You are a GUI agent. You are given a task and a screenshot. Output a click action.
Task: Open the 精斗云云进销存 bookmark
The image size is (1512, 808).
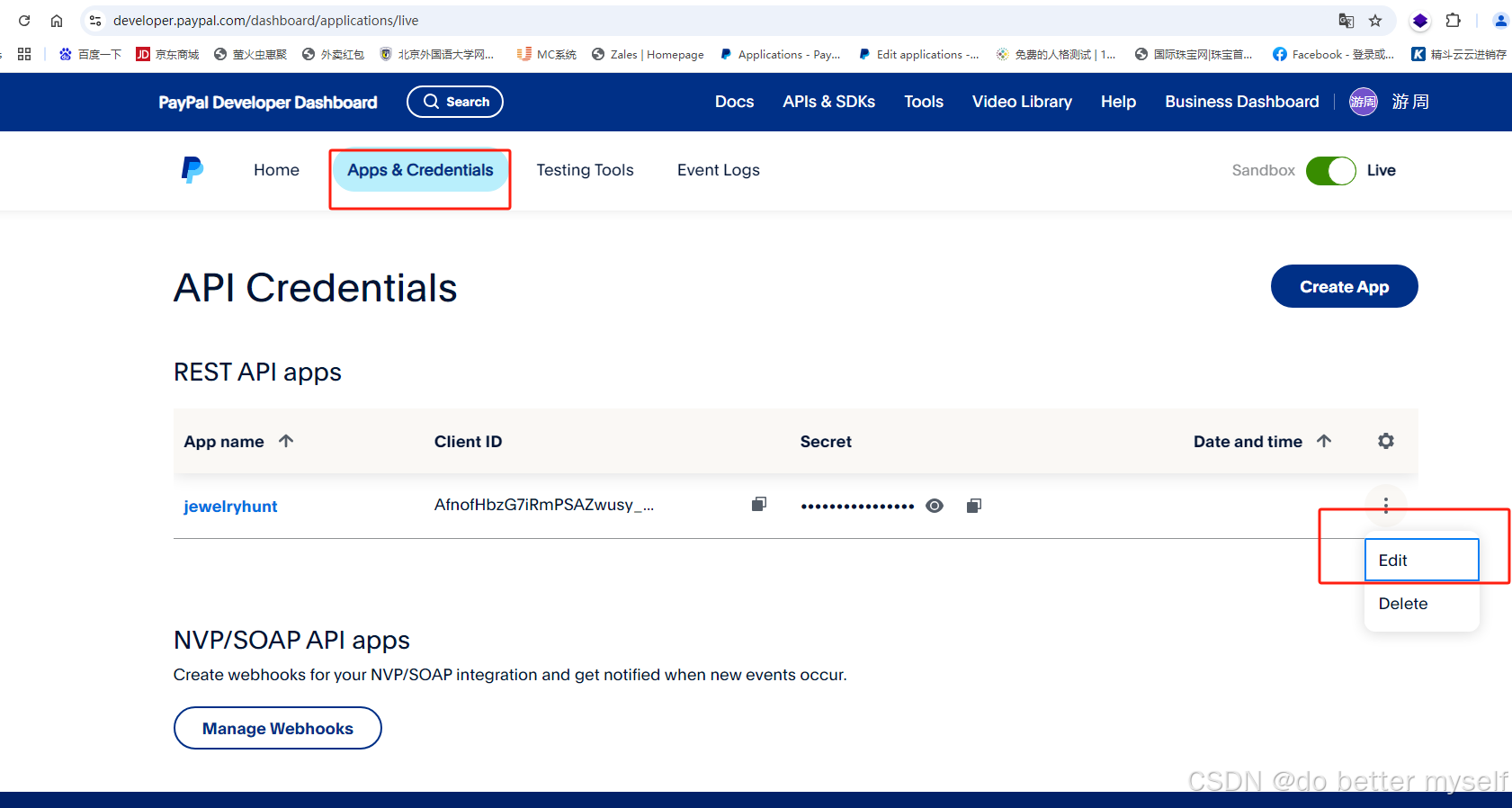pyautogui.click(x=1459, y=54)
